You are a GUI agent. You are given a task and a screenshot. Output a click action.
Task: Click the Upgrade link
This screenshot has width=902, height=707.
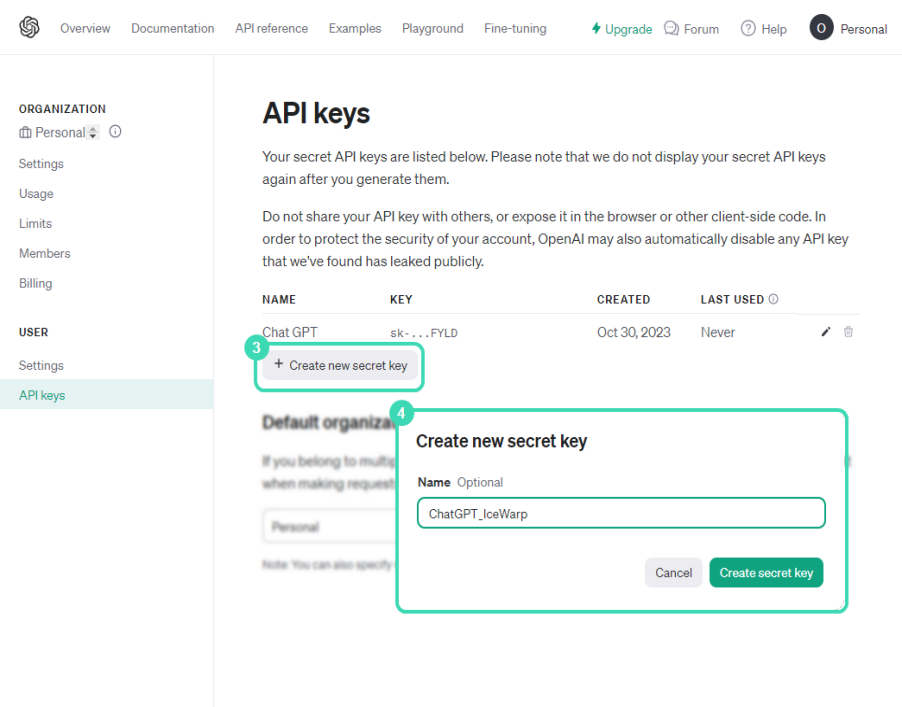click(x=622, y=29)
